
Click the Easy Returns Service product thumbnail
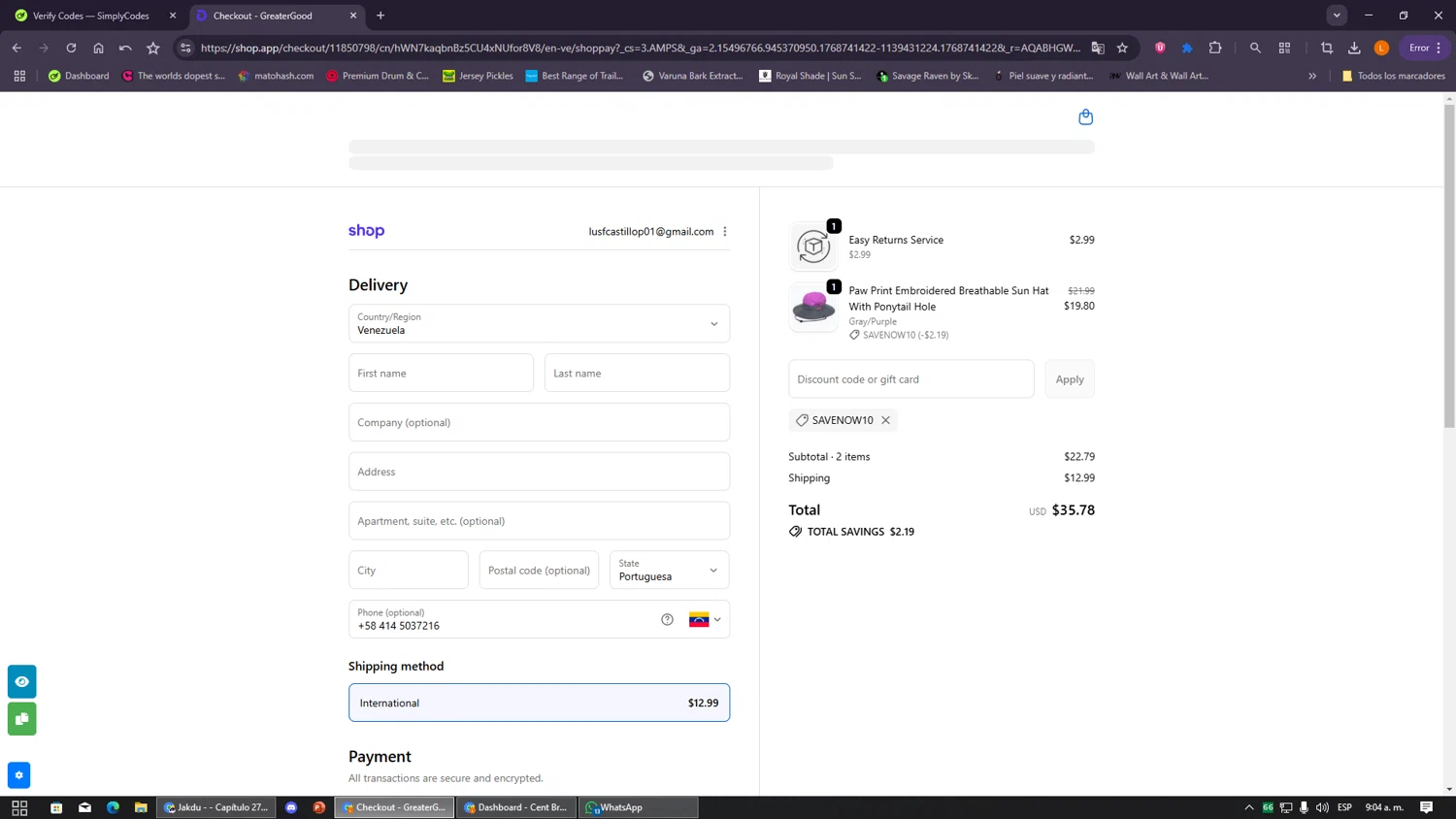click(813, 246)
